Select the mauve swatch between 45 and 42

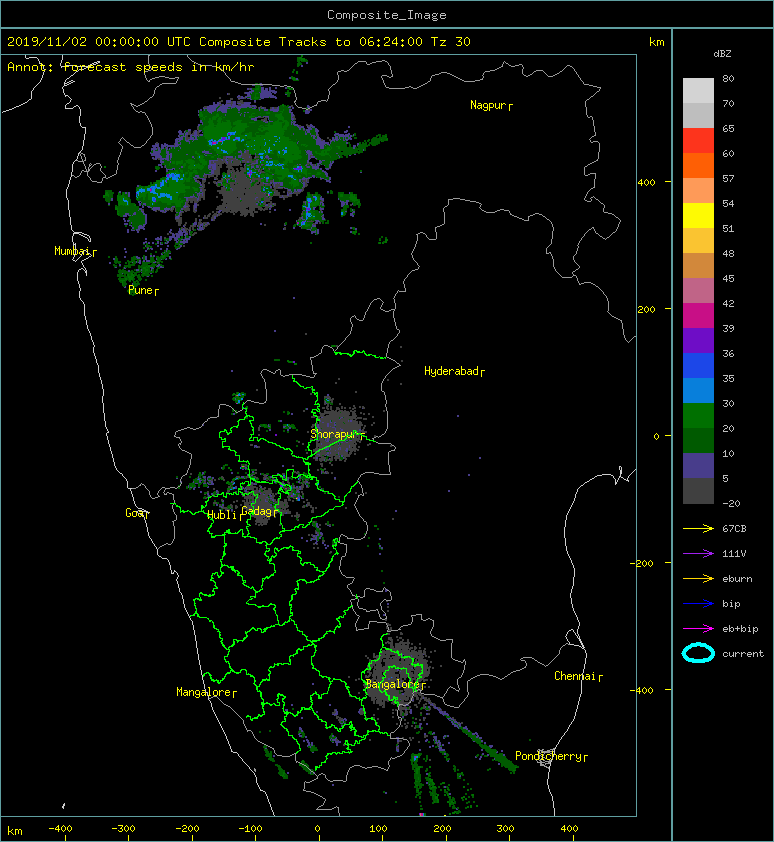pyautogui.click(x=698, y=290)
